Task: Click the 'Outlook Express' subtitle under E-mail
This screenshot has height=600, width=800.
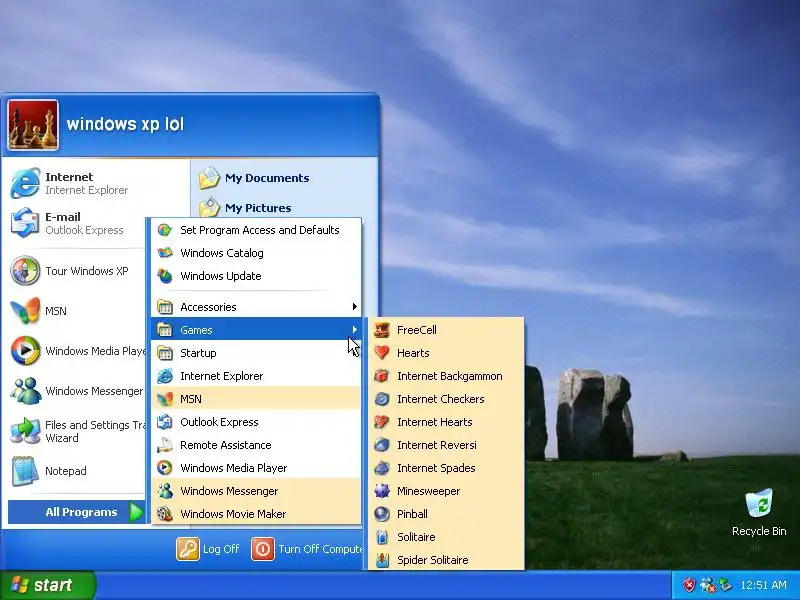Action: 84,230
